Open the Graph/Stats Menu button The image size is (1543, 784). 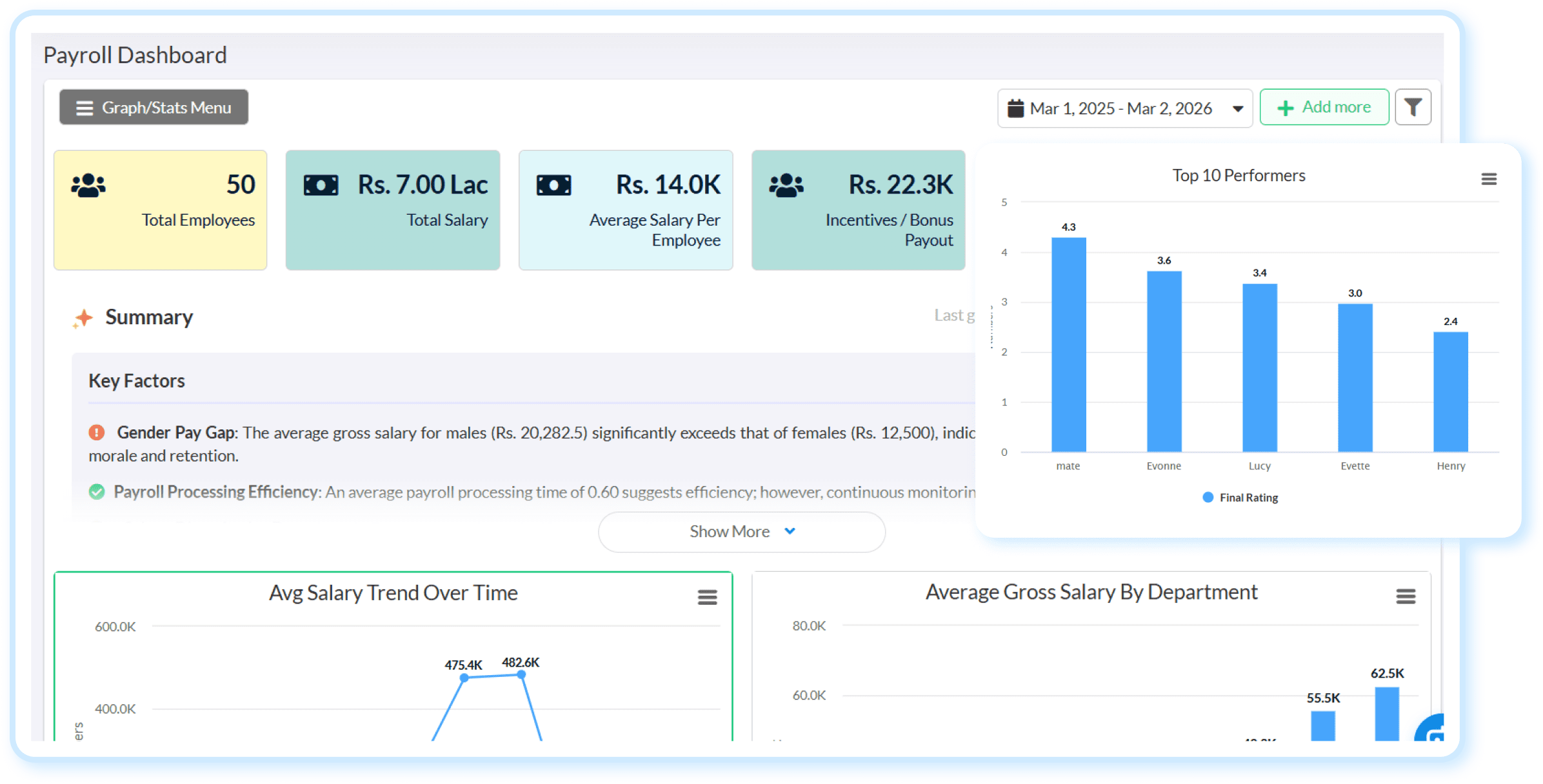point(154,107)
